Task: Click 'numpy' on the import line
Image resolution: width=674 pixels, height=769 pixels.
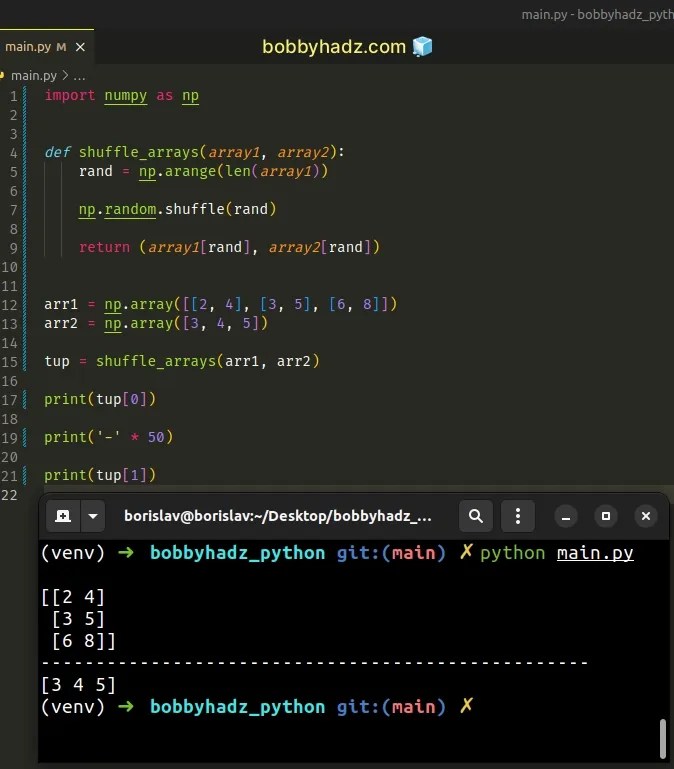Action: click(x=126, y=95)
